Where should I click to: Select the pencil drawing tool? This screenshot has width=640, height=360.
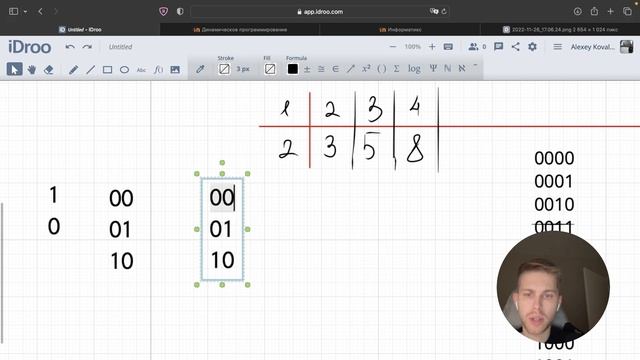[73, 69]
